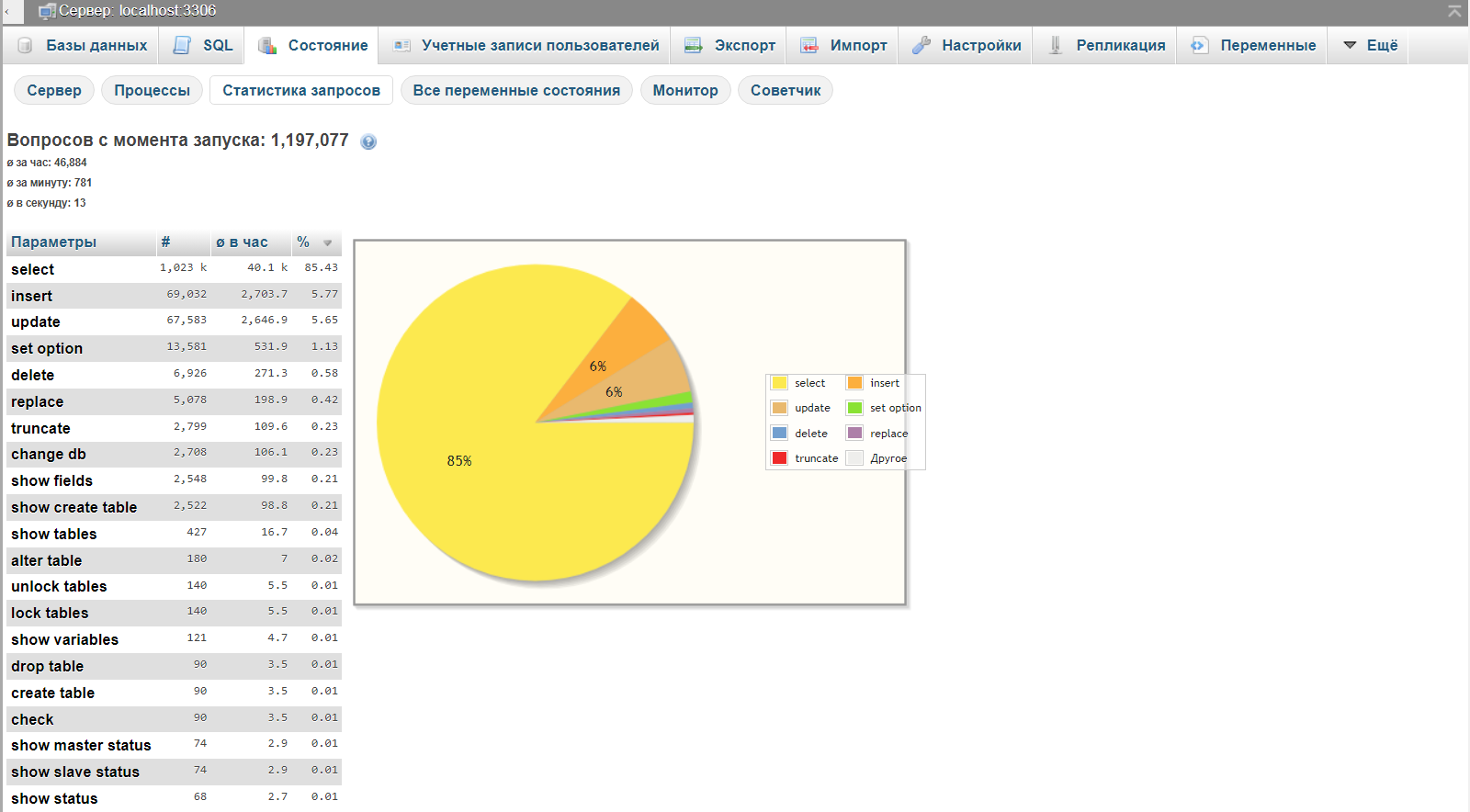Open the help icon beside questions count
This screenshot has width=1470, height=812.
368,141
